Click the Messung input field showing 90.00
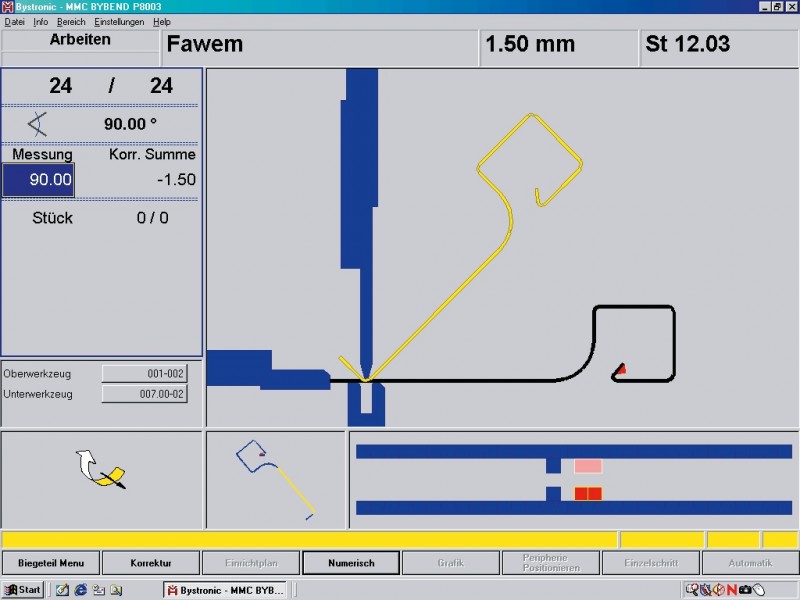This screenshot has width=800, height=600. pyautogui.click(x=38, y=180)
